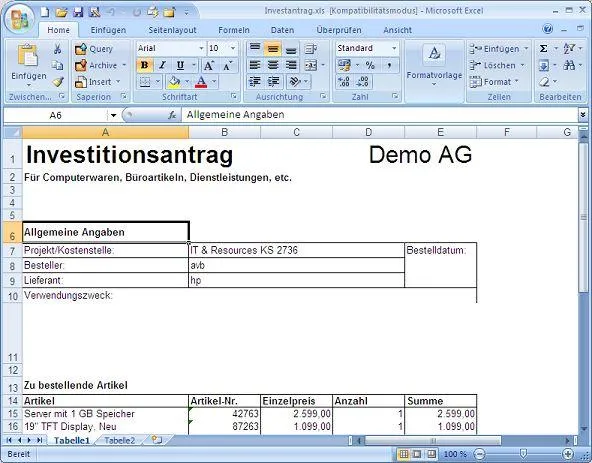The height and width of the screenshot is (463, 592).
Task: Toggle Underline formatting
Action: 180,65
